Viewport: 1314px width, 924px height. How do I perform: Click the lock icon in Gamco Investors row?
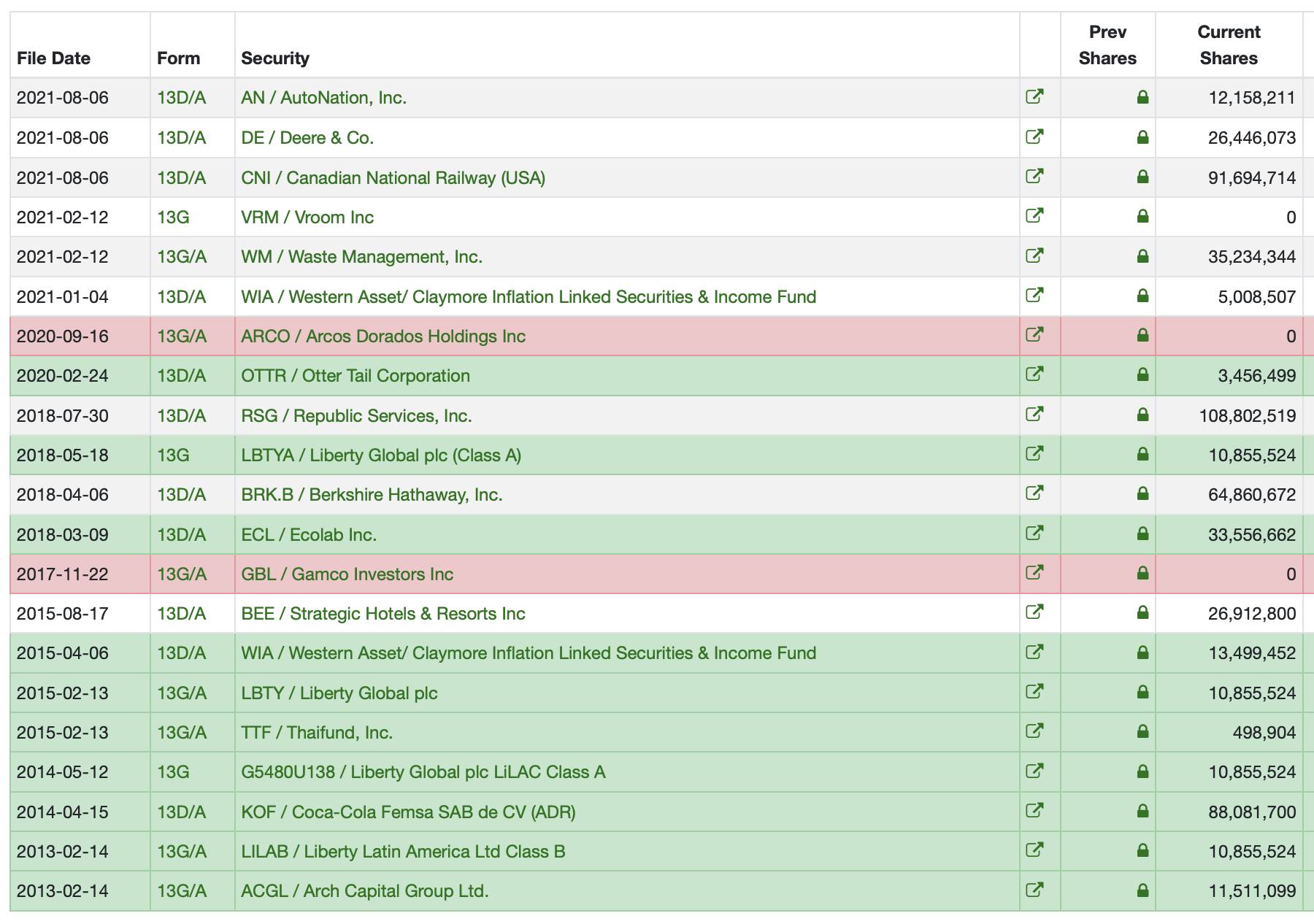[x=1142, y=573]
